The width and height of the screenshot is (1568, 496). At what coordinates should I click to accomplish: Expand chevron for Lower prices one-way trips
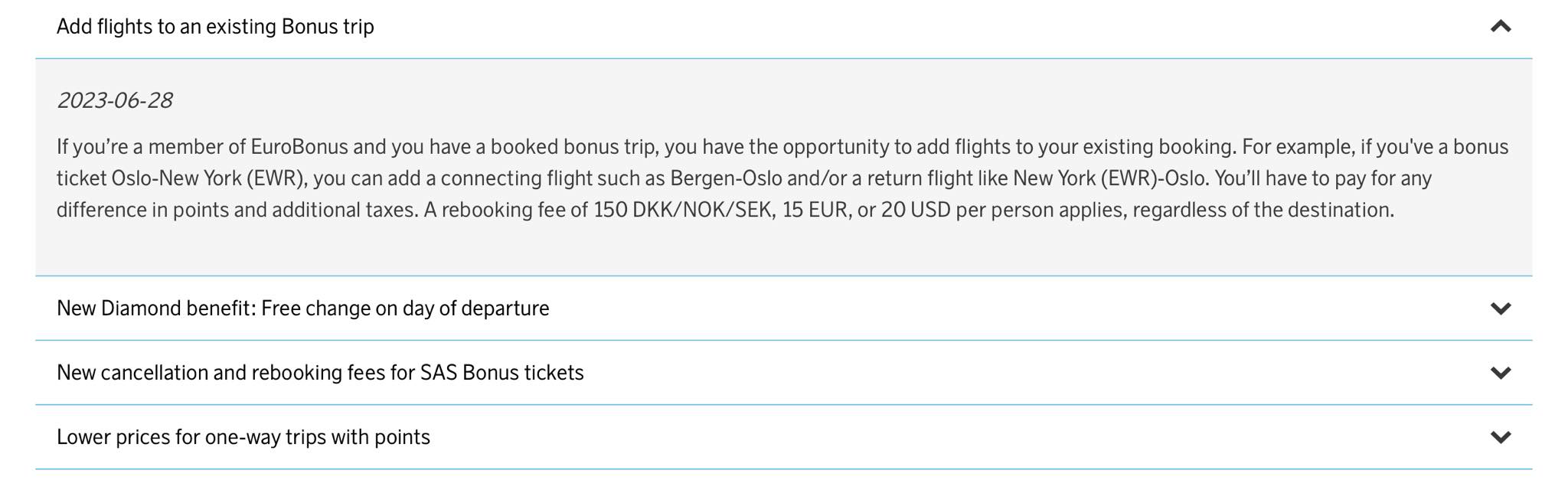click(x=1501, y=437)
